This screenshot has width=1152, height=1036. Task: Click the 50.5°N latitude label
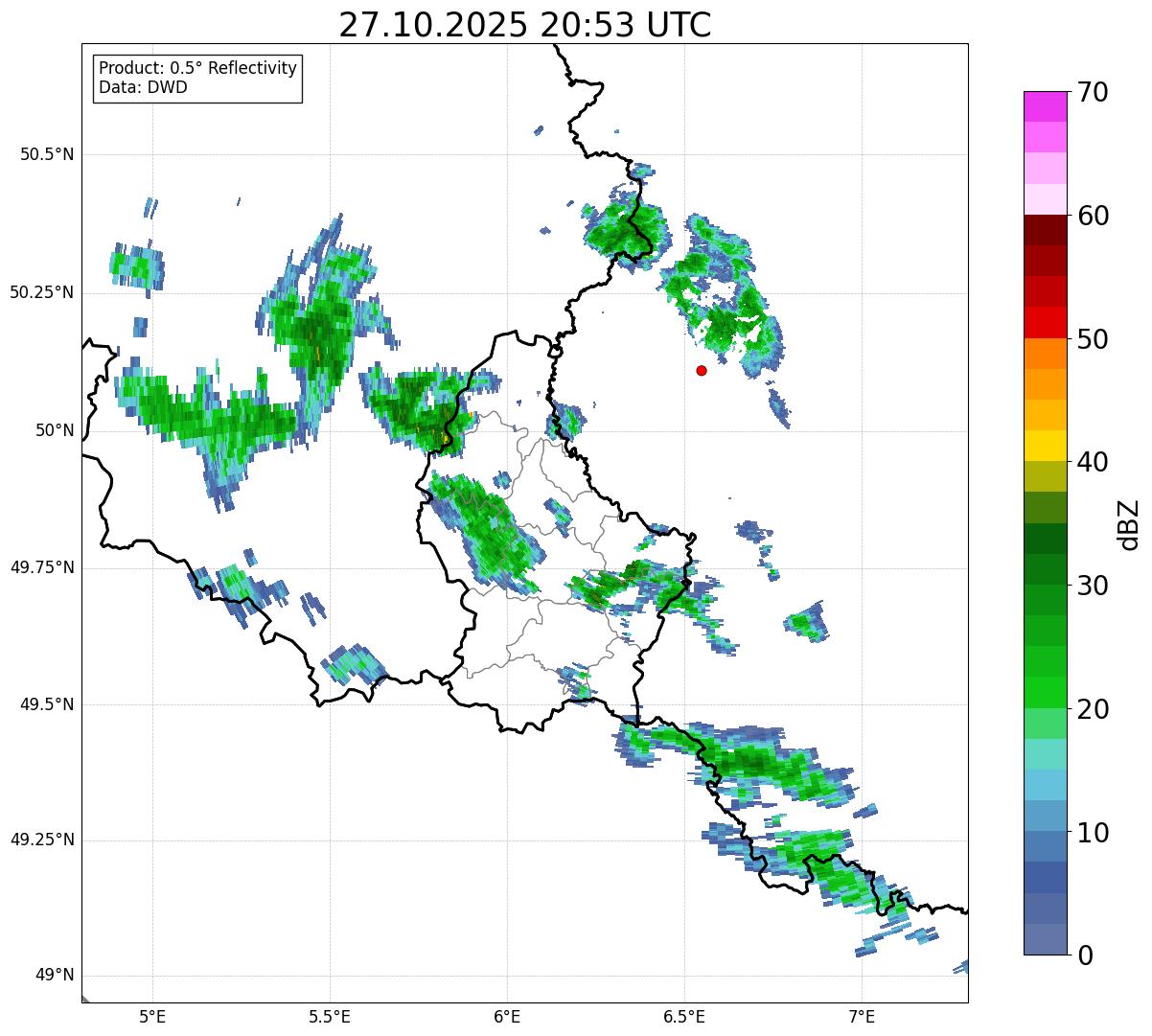[47, 154]
